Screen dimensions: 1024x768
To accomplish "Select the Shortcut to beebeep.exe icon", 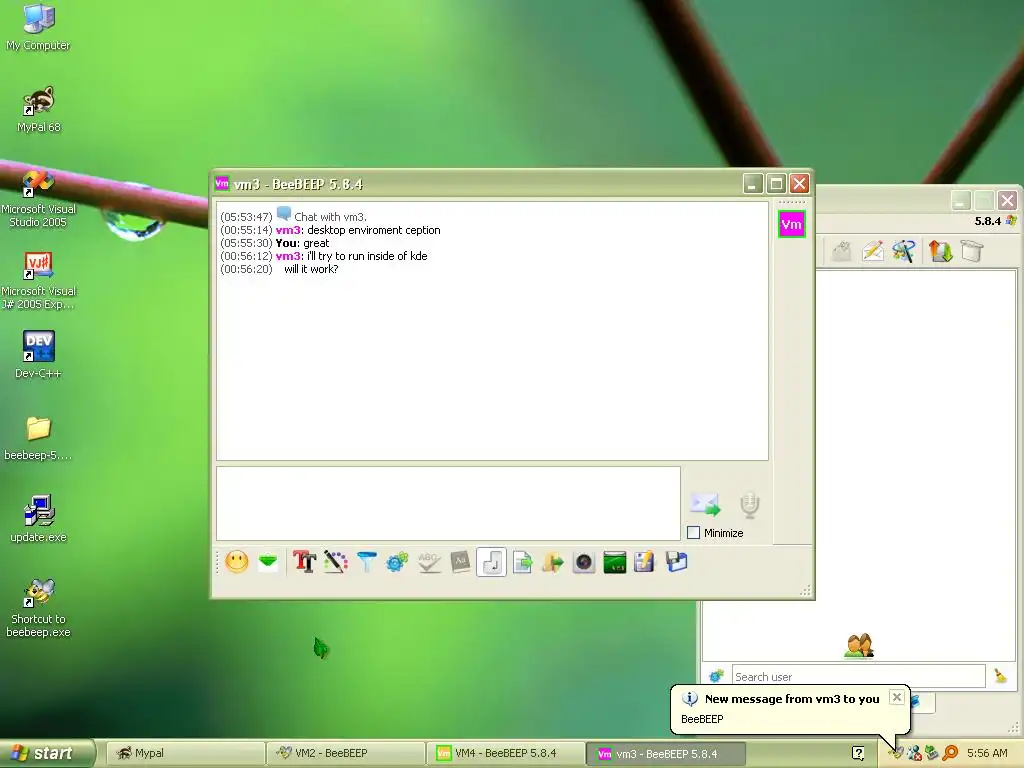I will (38, 608).
